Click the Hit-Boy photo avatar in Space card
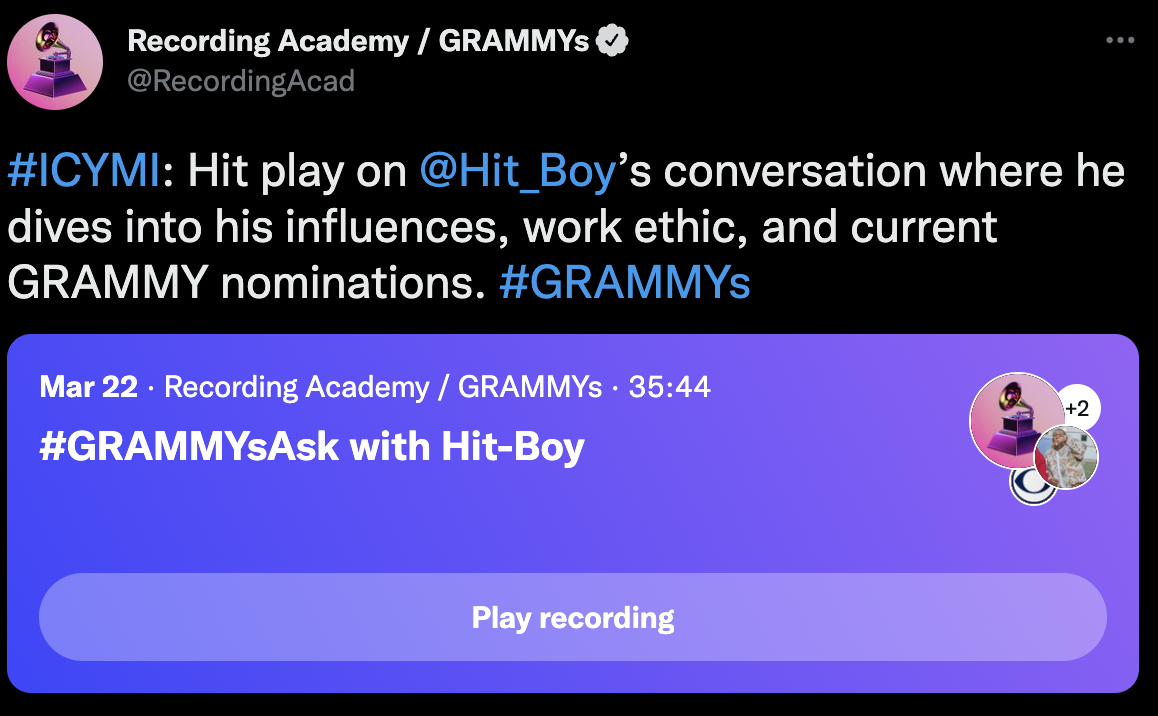Viewport: 1158px width, 716px height. [1066, 458]
